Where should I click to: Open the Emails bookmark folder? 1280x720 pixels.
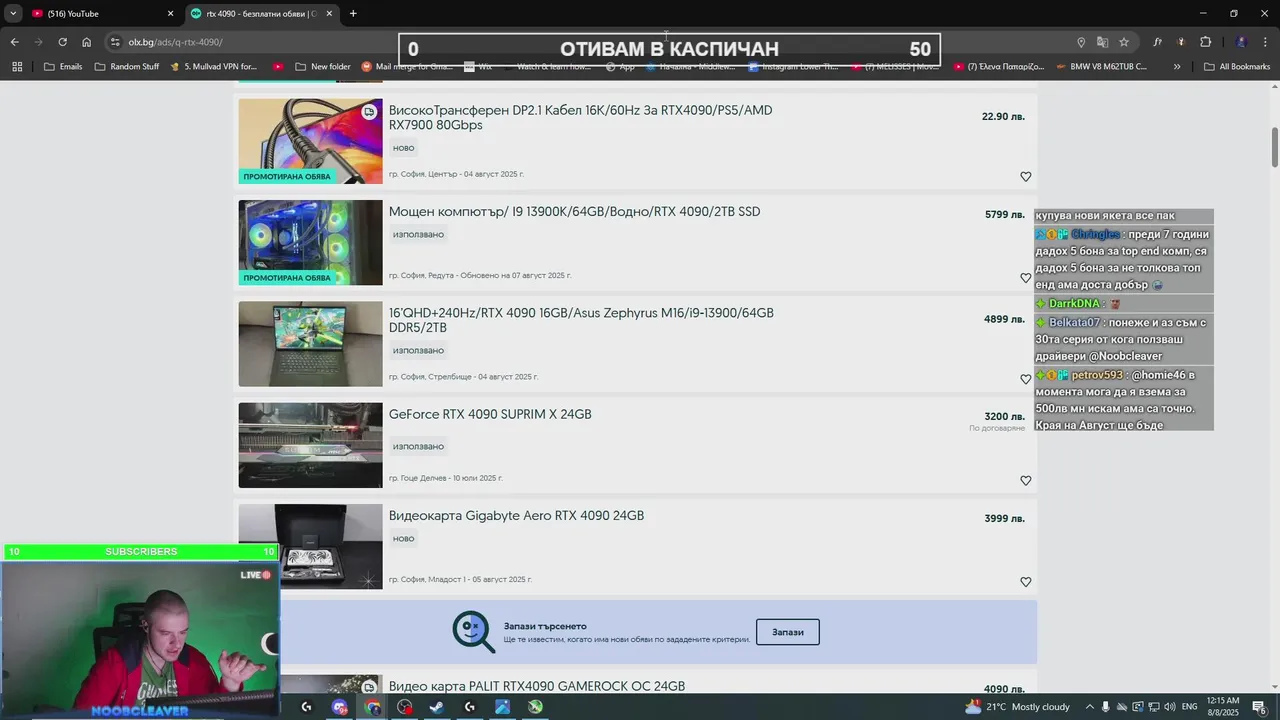pos(63,67)
